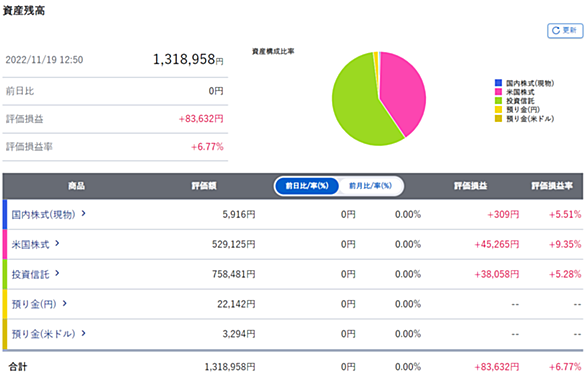Screen dimensions: 586x380
Task: Click the 評価損益率 column header
Action: coord(552,186)
